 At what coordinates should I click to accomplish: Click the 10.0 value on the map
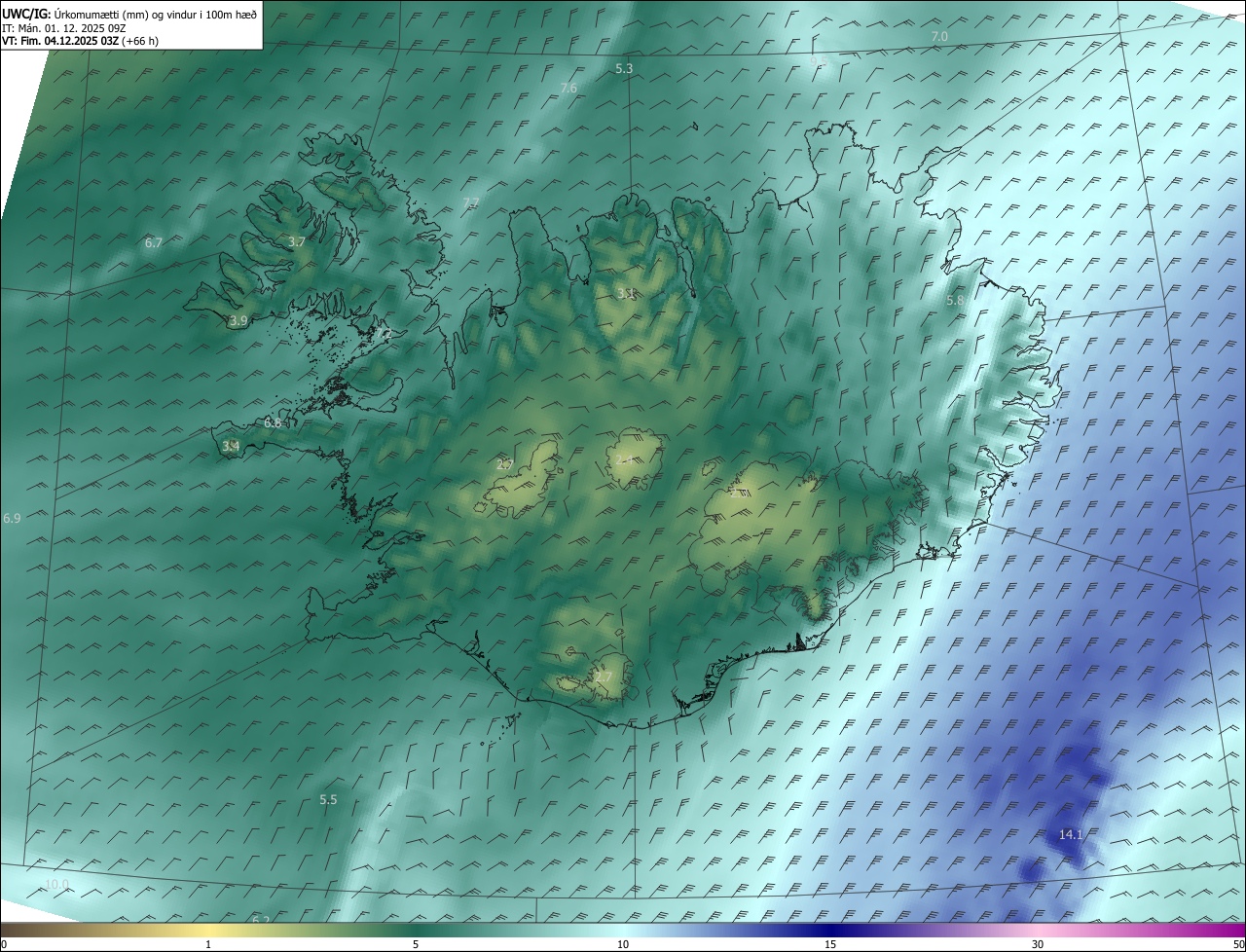pyautogui.click(x=57, y=884)
